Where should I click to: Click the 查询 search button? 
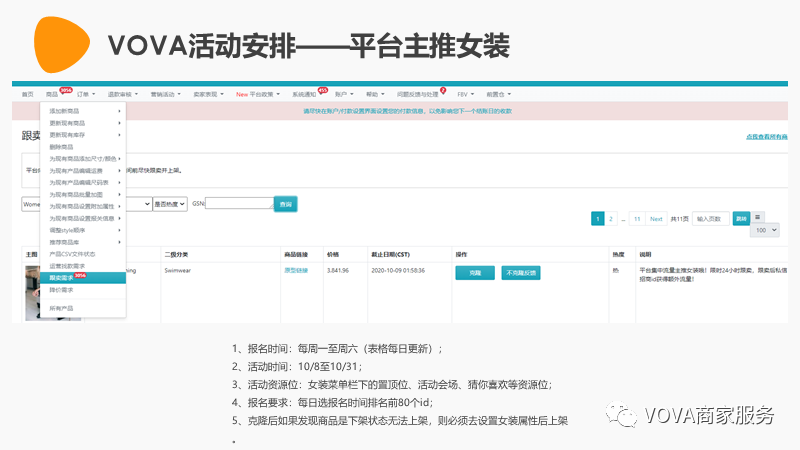[x=286, y=203]
